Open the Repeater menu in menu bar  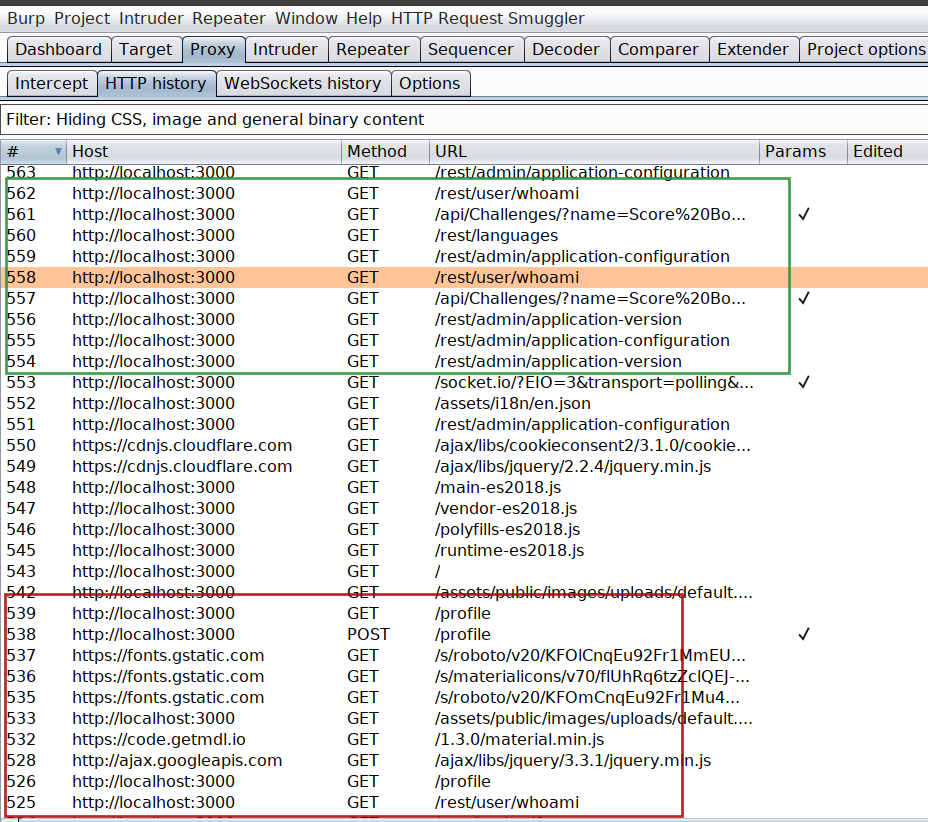pos(228,18)
